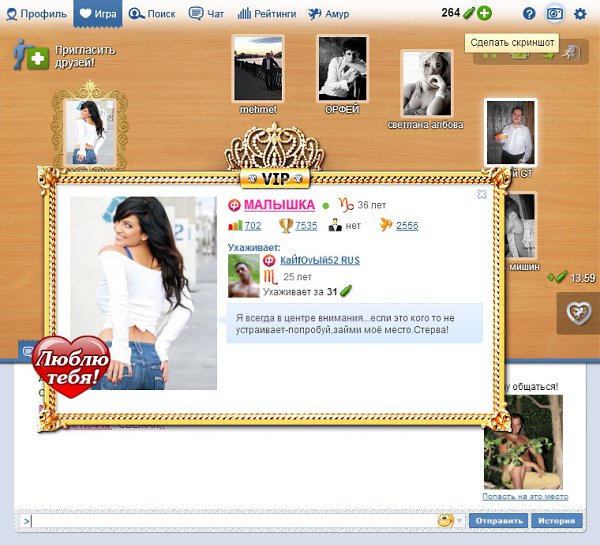Open светлана албова's player photo
Viewport: 600px width, 545px height.
(427, 83)
